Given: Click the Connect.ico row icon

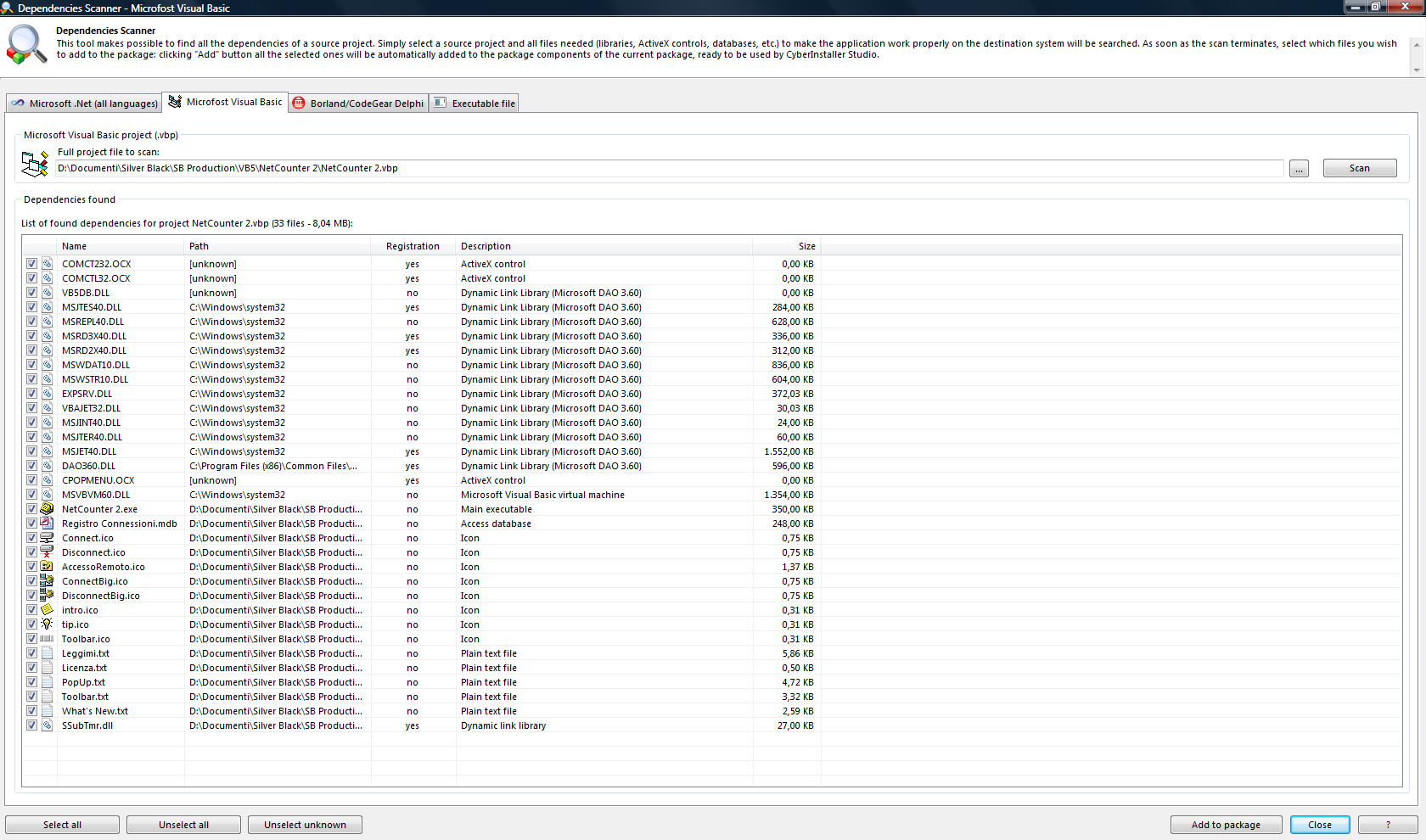Looking at the screenshot, I should pos(47,538).
